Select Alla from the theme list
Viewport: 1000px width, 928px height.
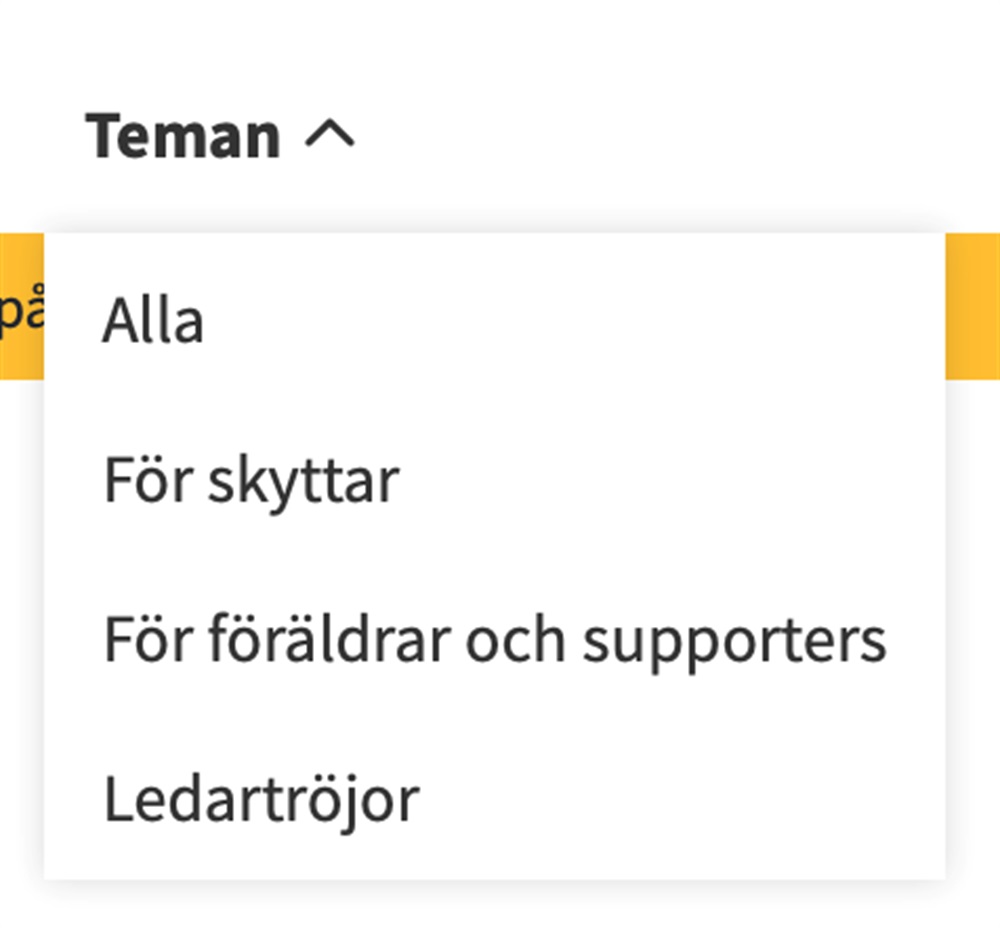coord(153,322)
